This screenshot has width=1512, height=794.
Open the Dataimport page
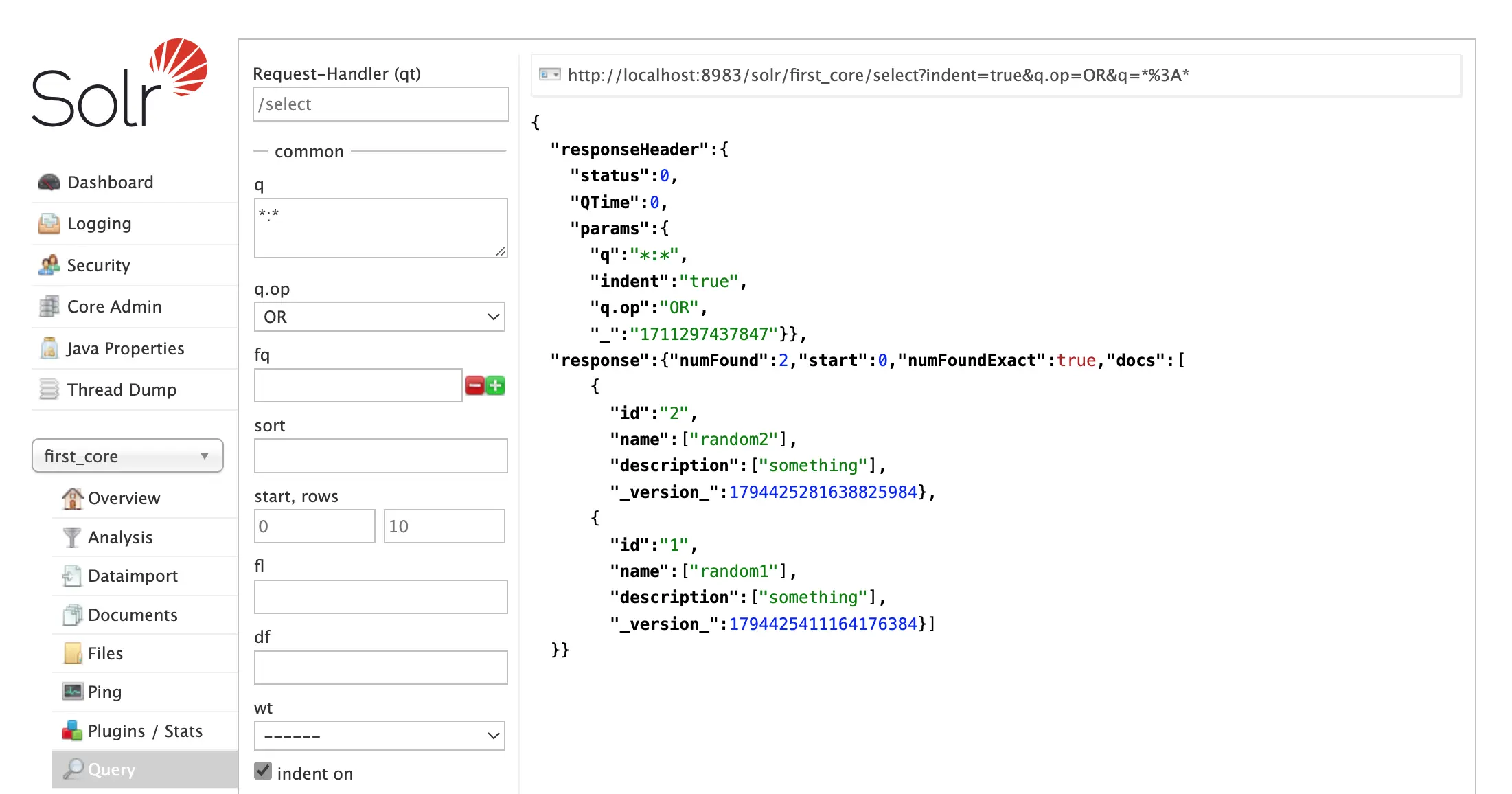pyautogui.click(x=133, y=576)
